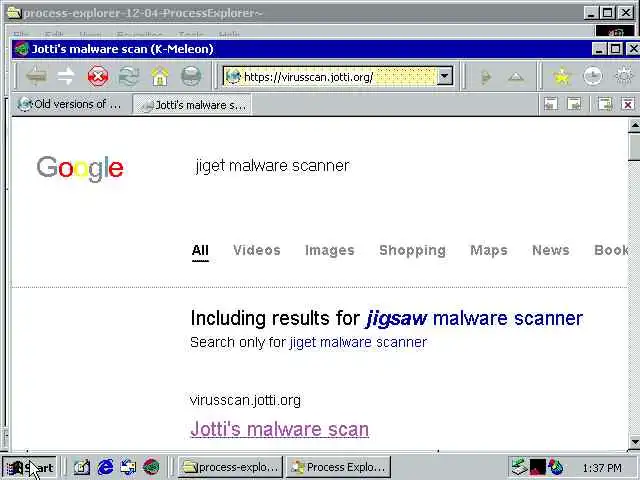Select the All search results tab
Screen dimensions: 640x480
pos(200,250)
